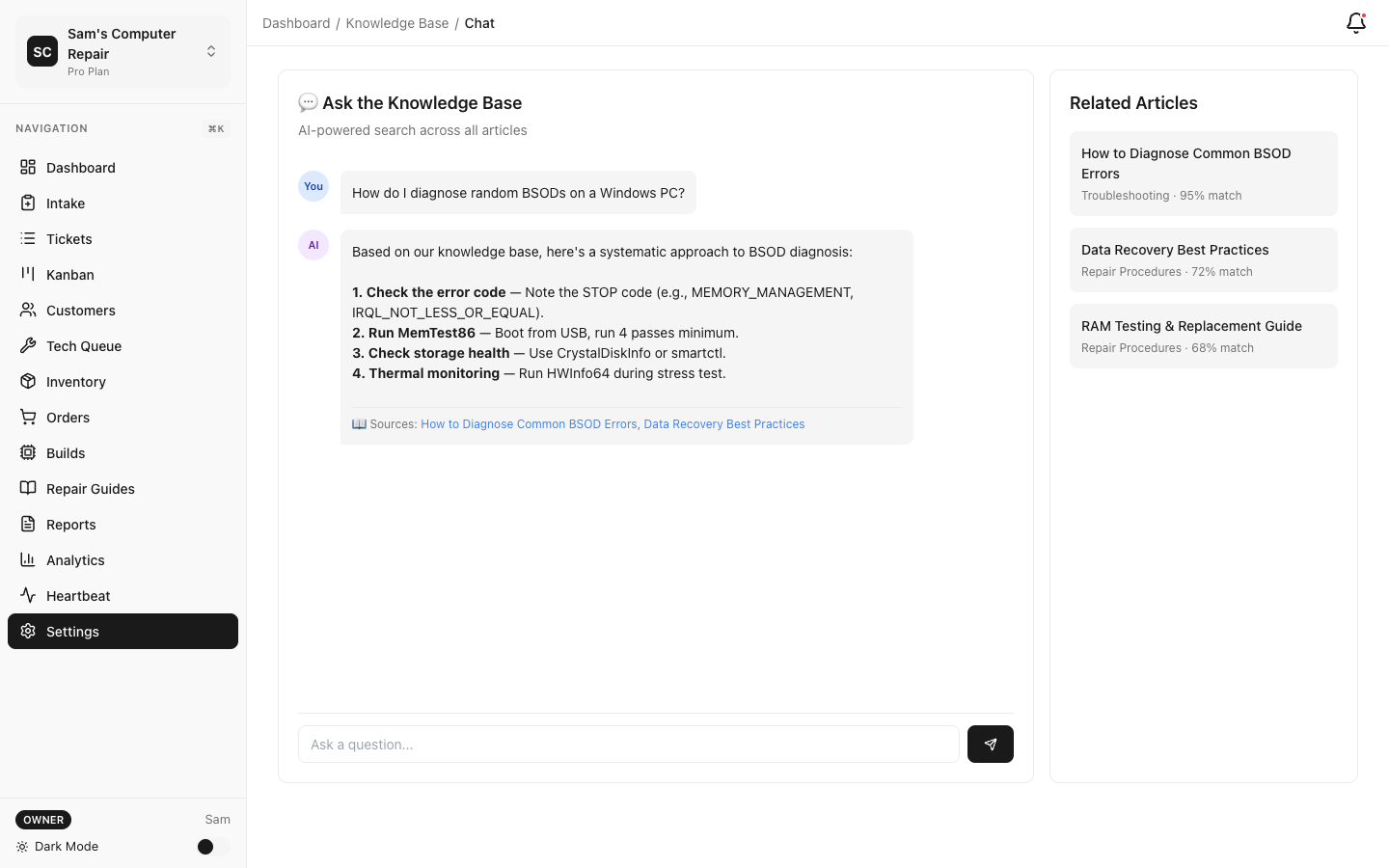Select the Analytics bar-chart icon

pyautogui.click(x=26, y=559)
